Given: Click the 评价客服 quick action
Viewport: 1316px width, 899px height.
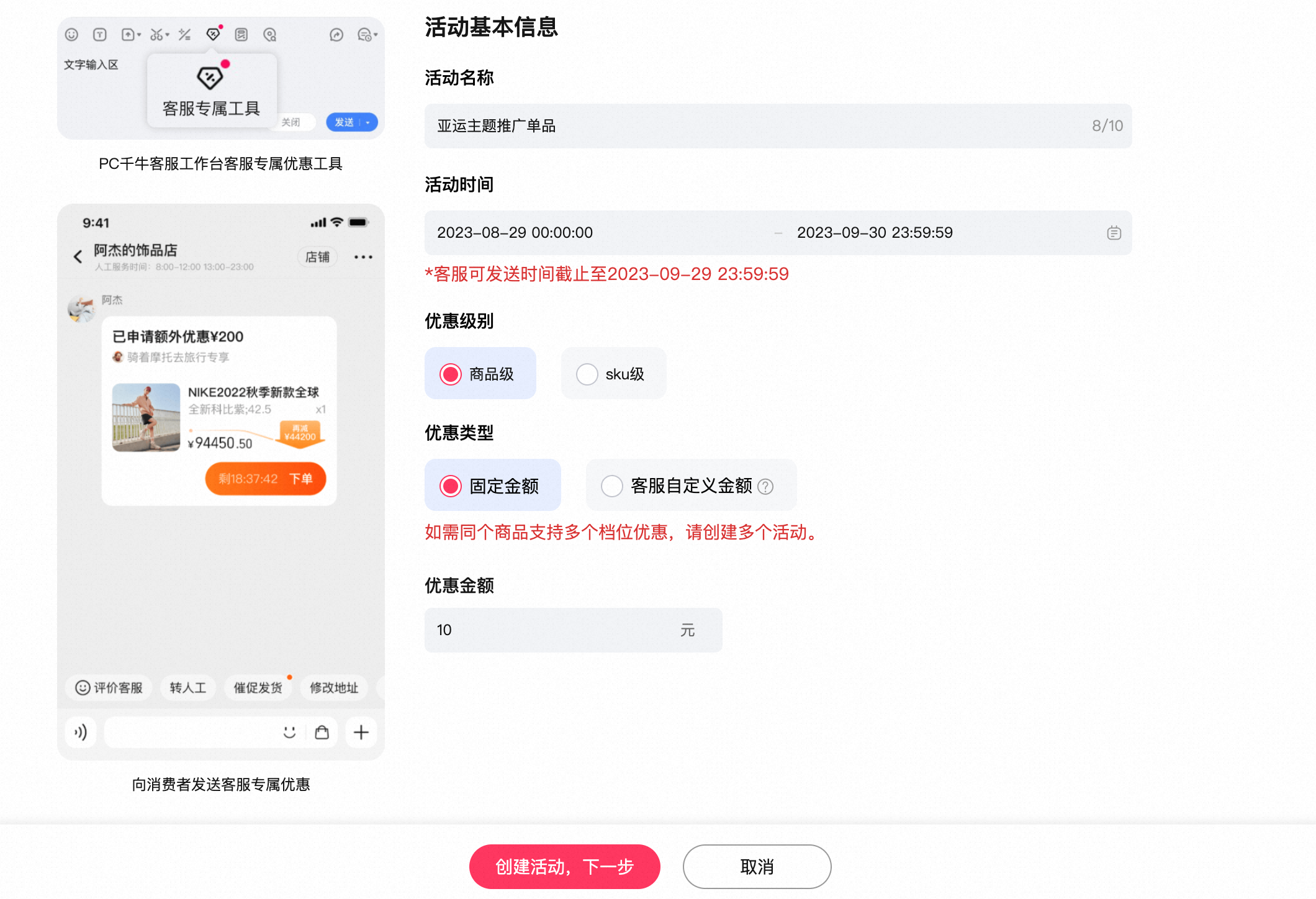Looking at the screenshot, I should [x=109, y=687].
